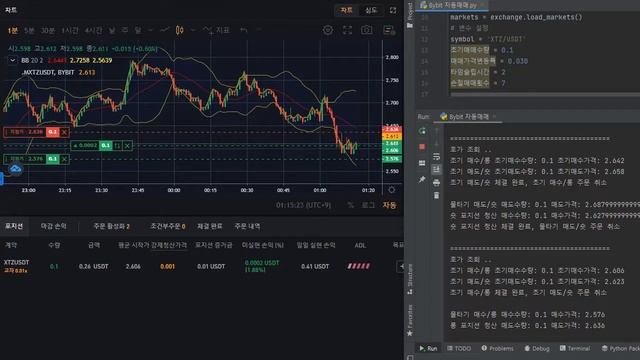Open the candlestick chart style selector
640x360 pixels.
point(180,30)
